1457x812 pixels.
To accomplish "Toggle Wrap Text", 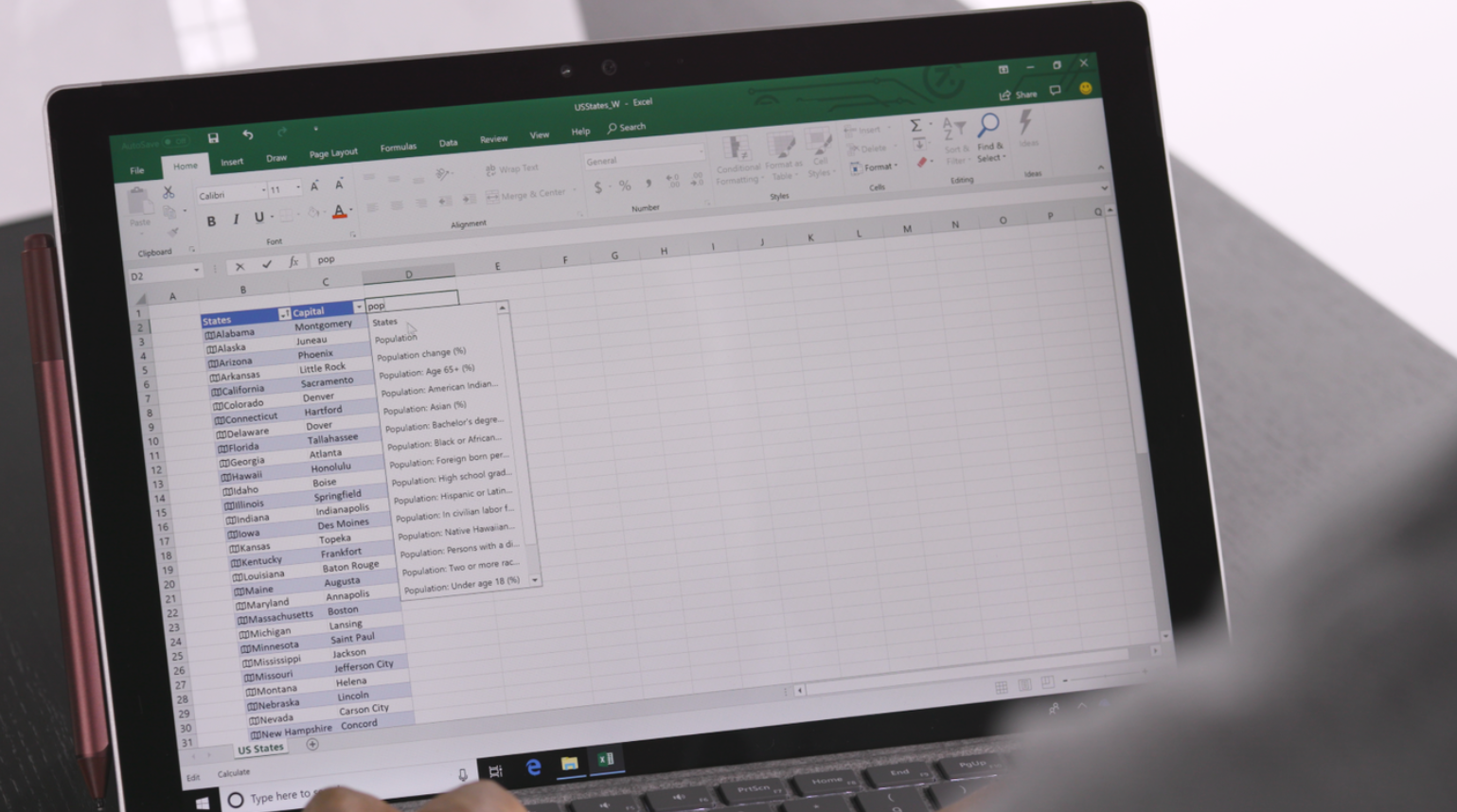I will (512, 169).
